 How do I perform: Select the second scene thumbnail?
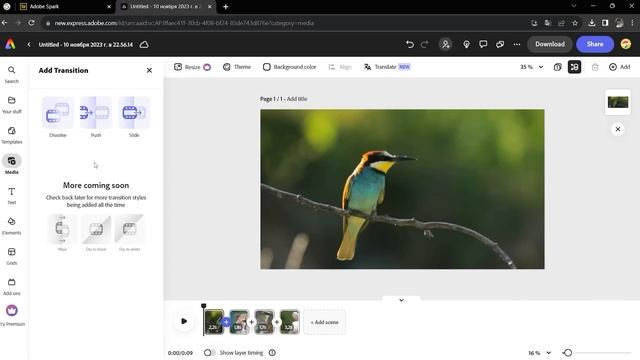pos(239,322)
